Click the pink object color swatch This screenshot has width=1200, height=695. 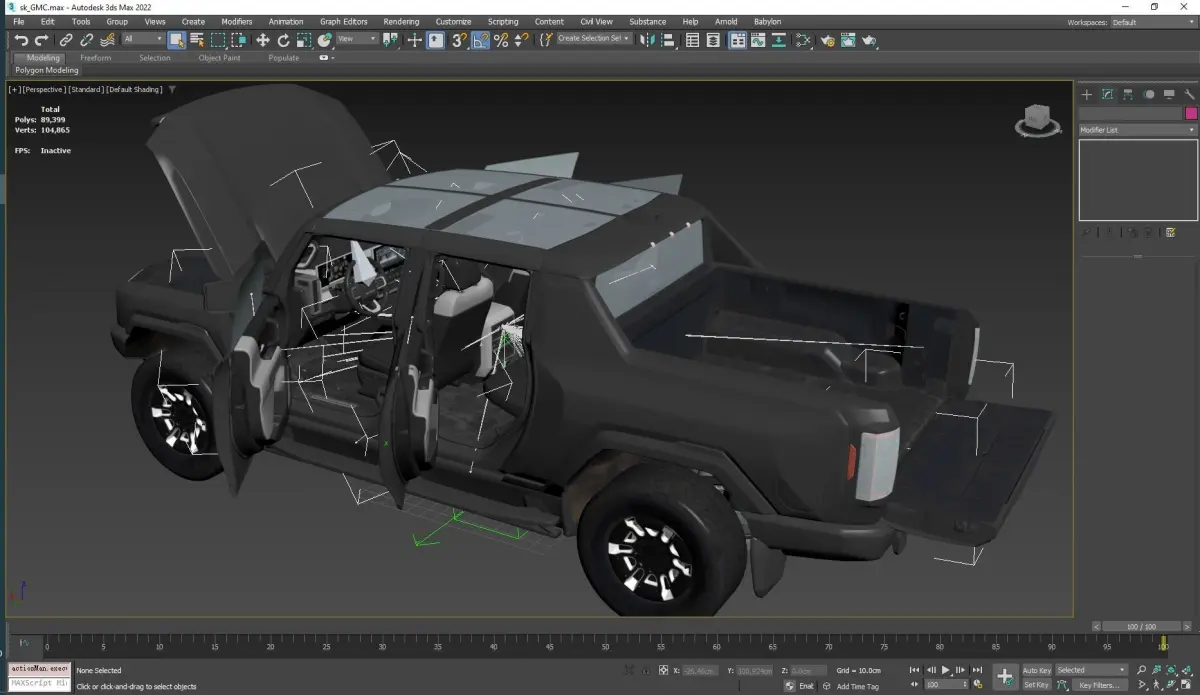tap(1191, 113)
